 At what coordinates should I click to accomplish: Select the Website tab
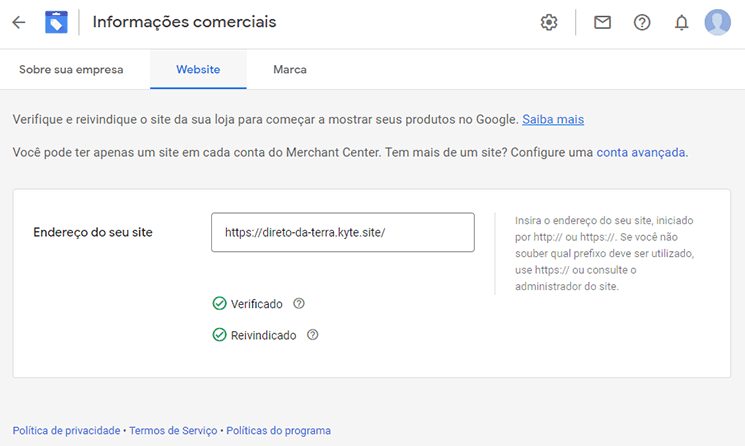[198, 69]
